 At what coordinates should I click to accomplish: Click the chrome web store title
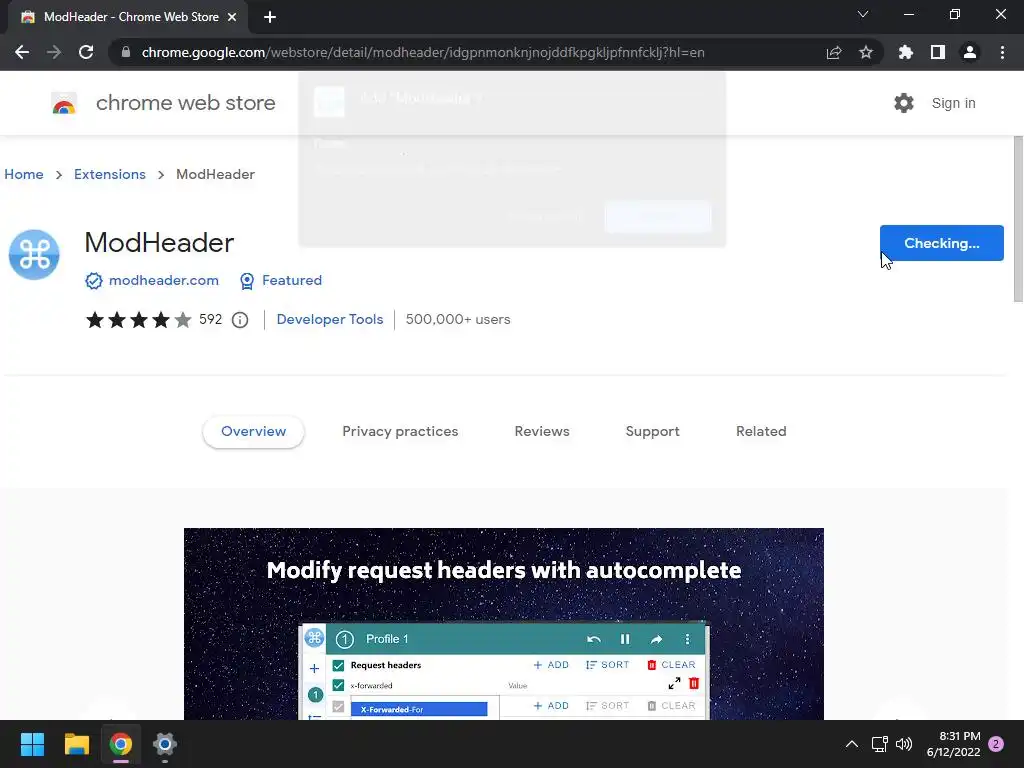(185, 103)
